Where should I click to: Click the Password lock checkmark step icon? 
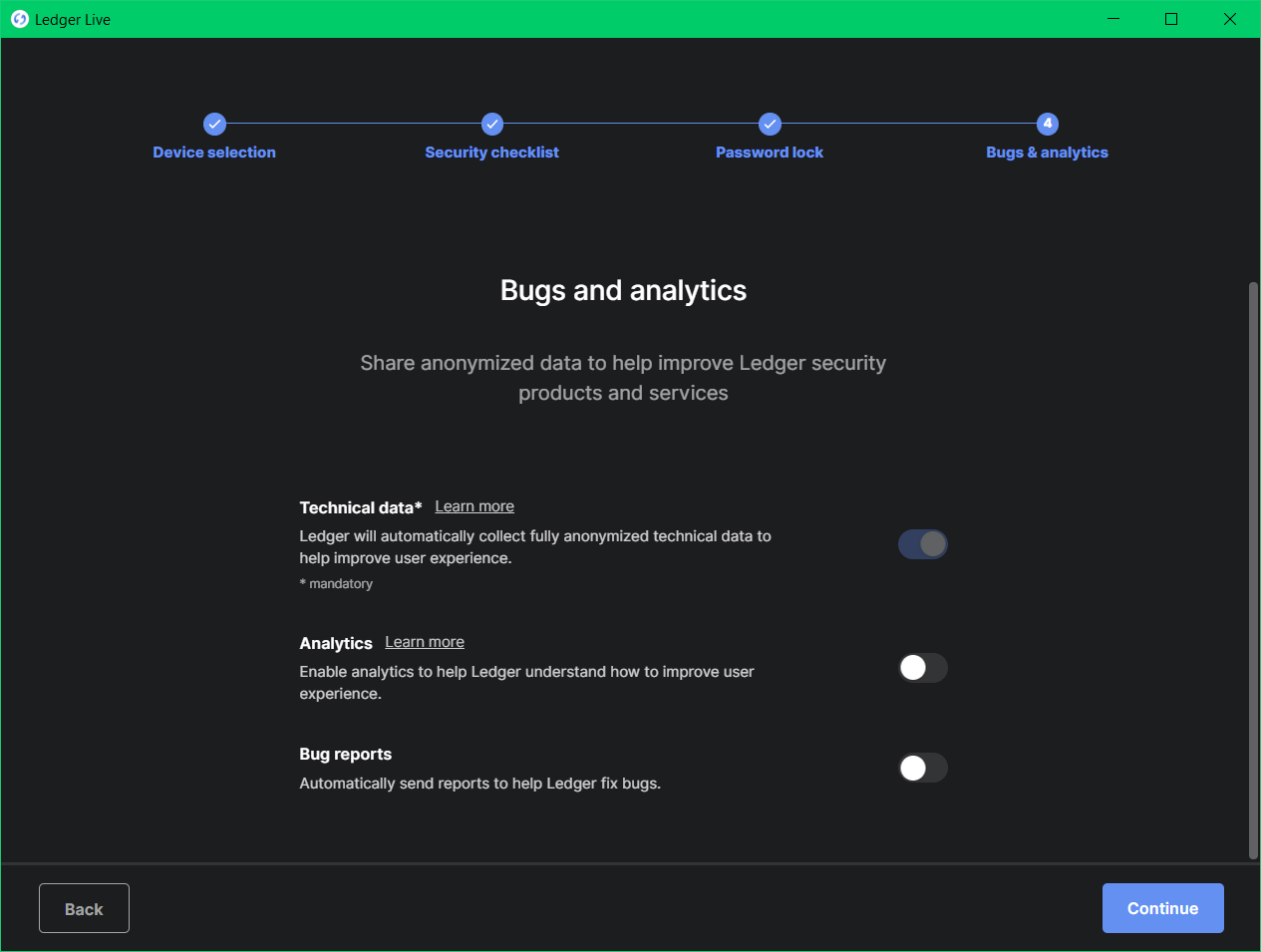[770, 124]
